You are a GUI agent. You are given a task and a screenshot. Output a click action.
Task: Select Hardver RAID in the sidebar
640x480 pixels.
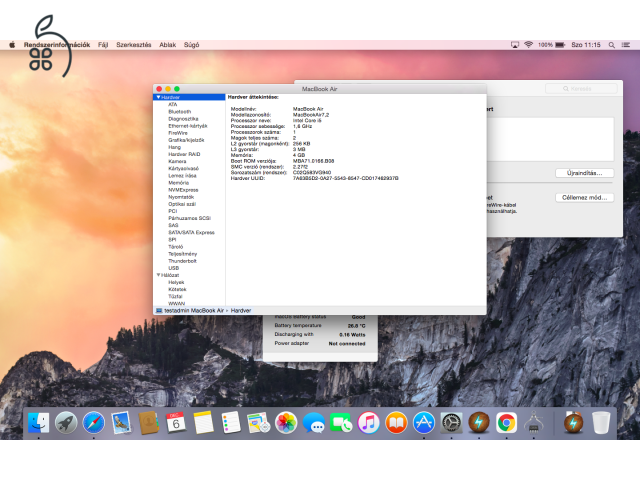(x=184, y=154)
